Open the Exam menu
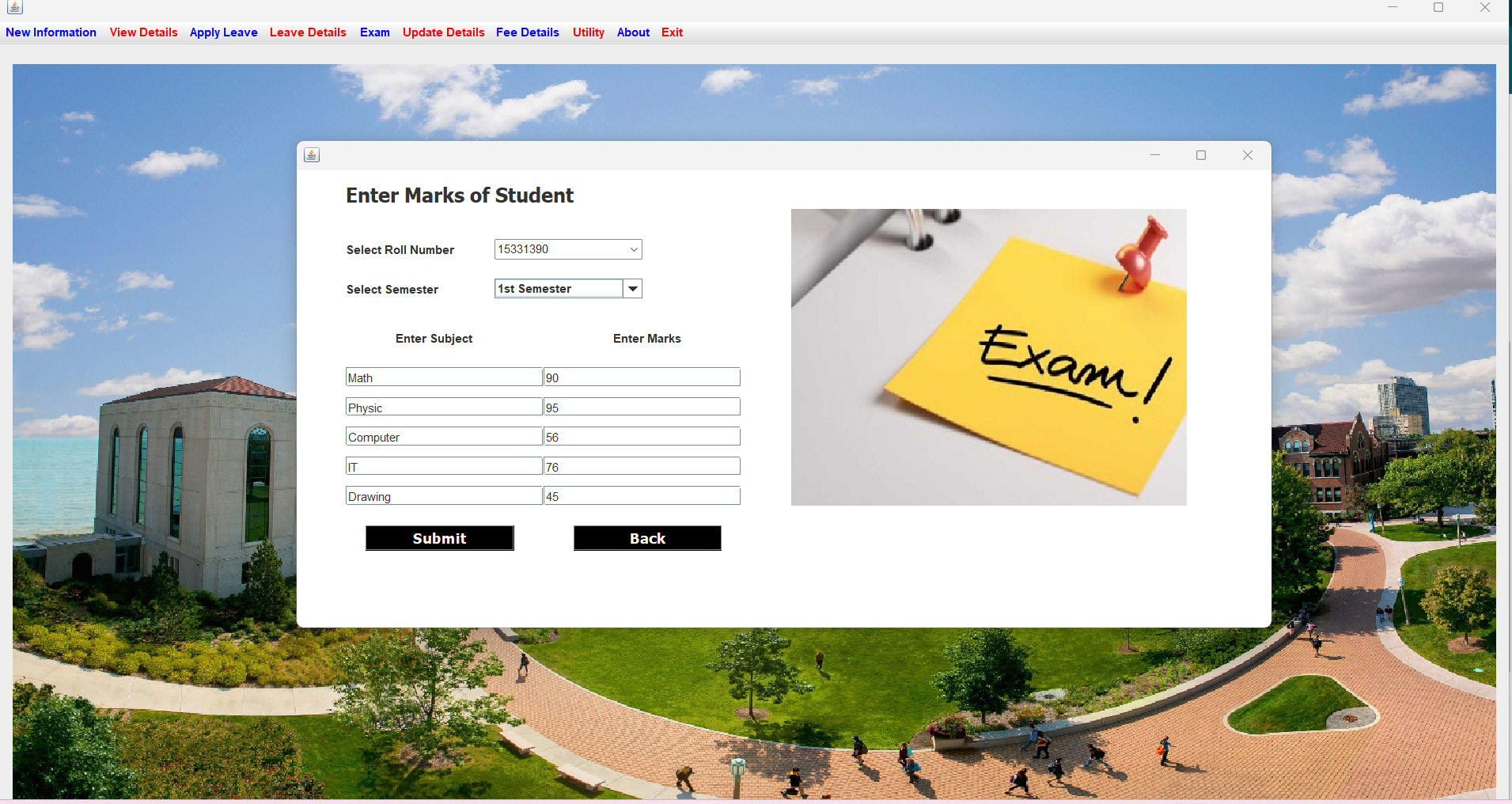 [x=374, y=32]
